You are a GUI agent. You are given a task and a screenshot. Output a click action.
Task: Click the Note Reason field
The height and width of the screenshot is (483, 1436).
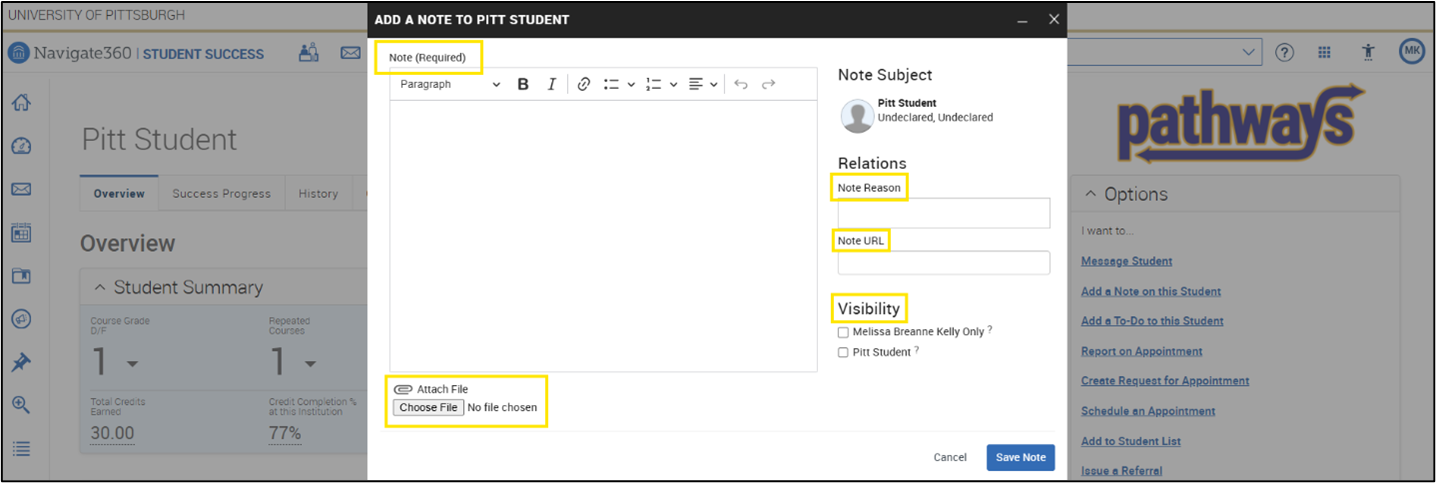pos(944,213)
